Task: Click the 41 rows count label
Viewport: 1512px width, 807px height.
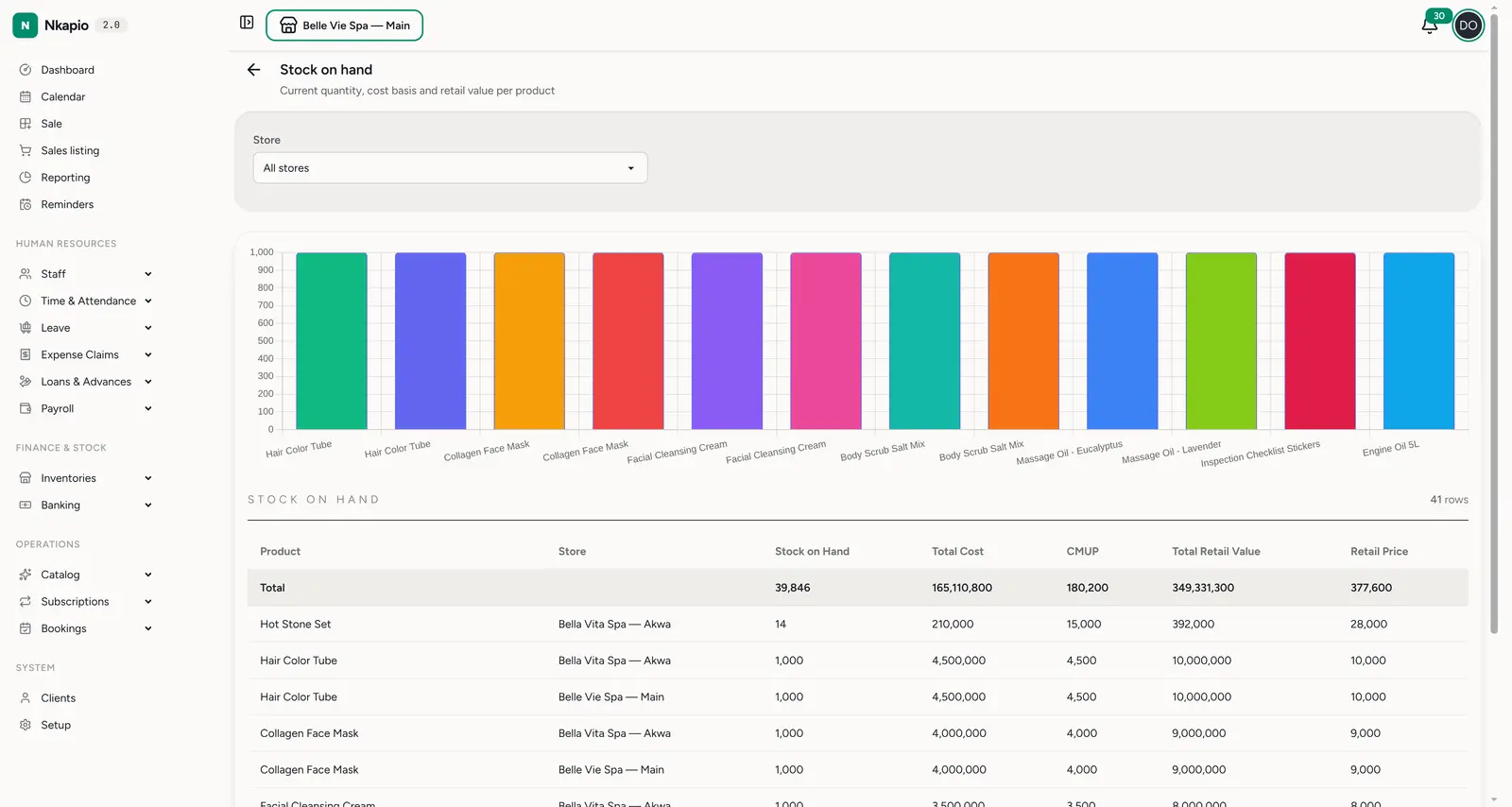Action: point(1449,500)
